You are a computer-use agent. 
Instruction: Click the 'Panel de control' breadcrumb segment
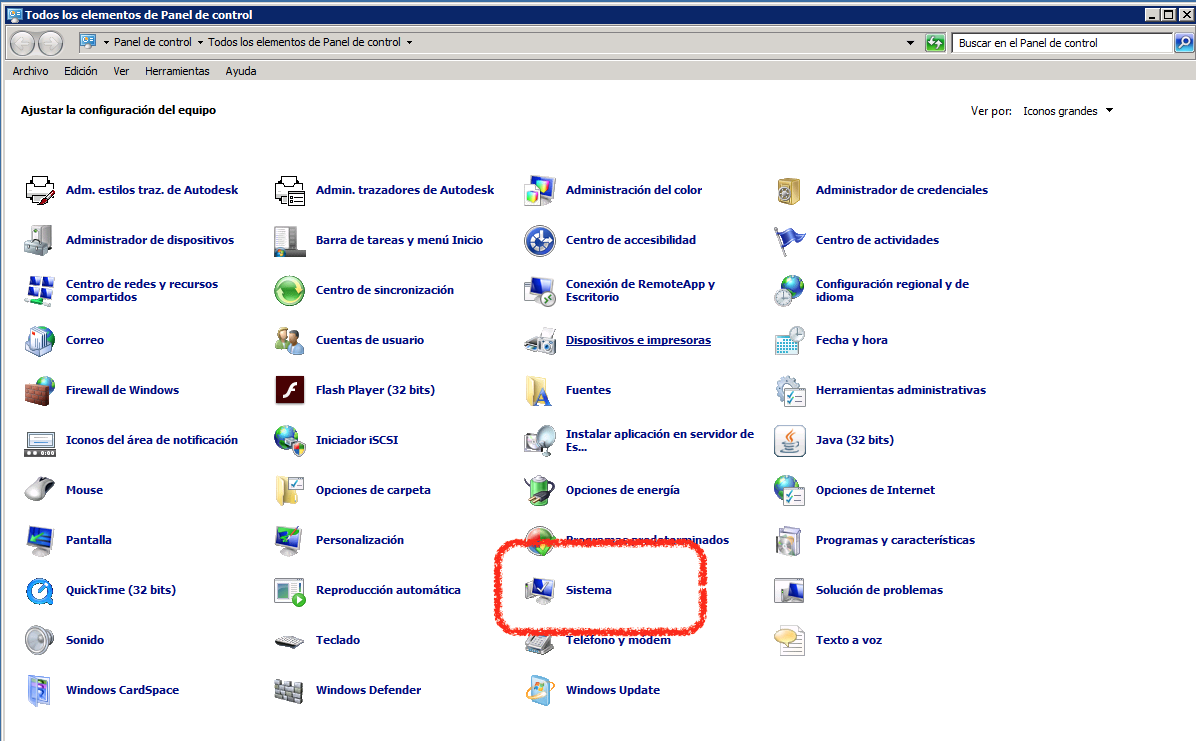153,43
